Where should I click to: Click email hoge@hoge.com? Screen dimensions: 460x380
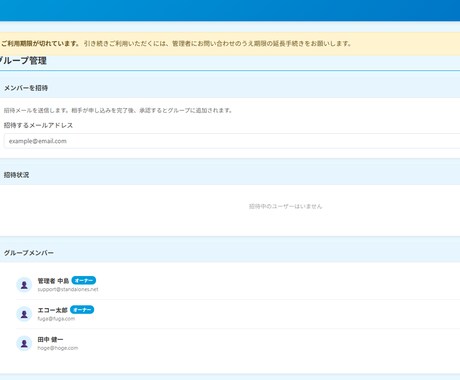click(x=58, y=348)
